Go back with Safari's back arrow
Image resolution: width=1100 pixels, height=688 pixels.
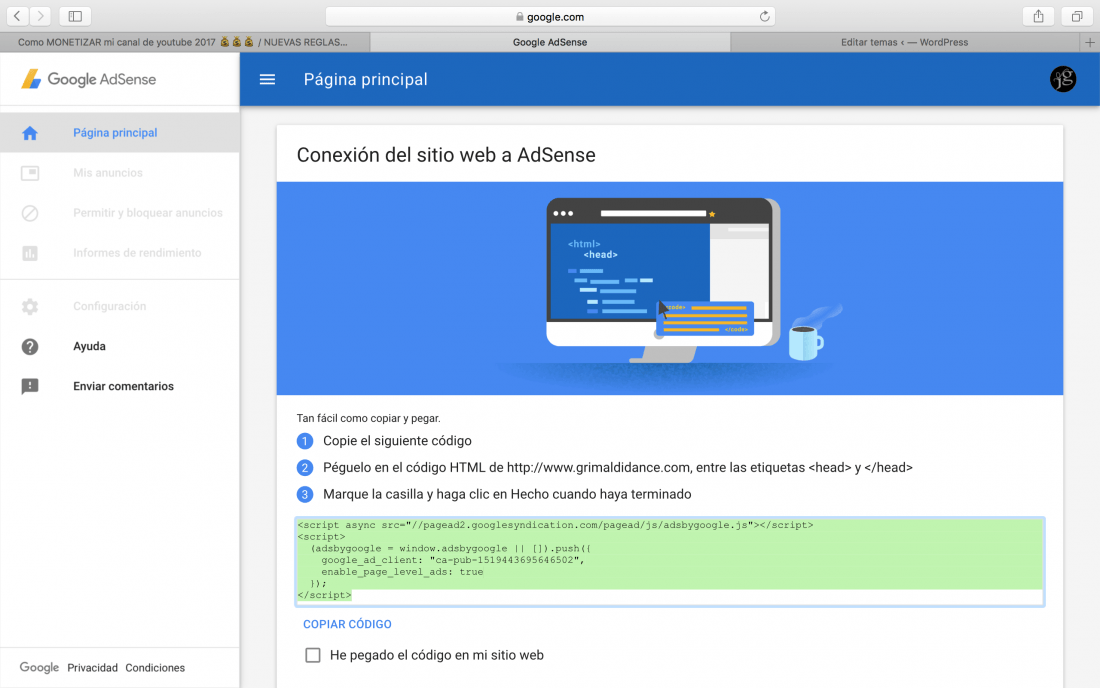(x=17, y=16)
